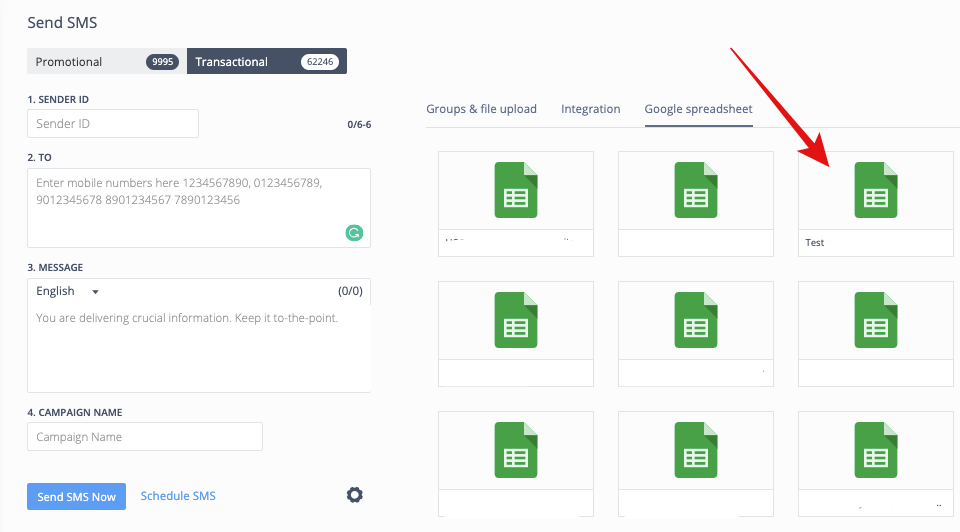The height and width of the screenshot is (532, 960).
Task: Select the center spreadsheet in second row
Action: click(x=695, y=320)
